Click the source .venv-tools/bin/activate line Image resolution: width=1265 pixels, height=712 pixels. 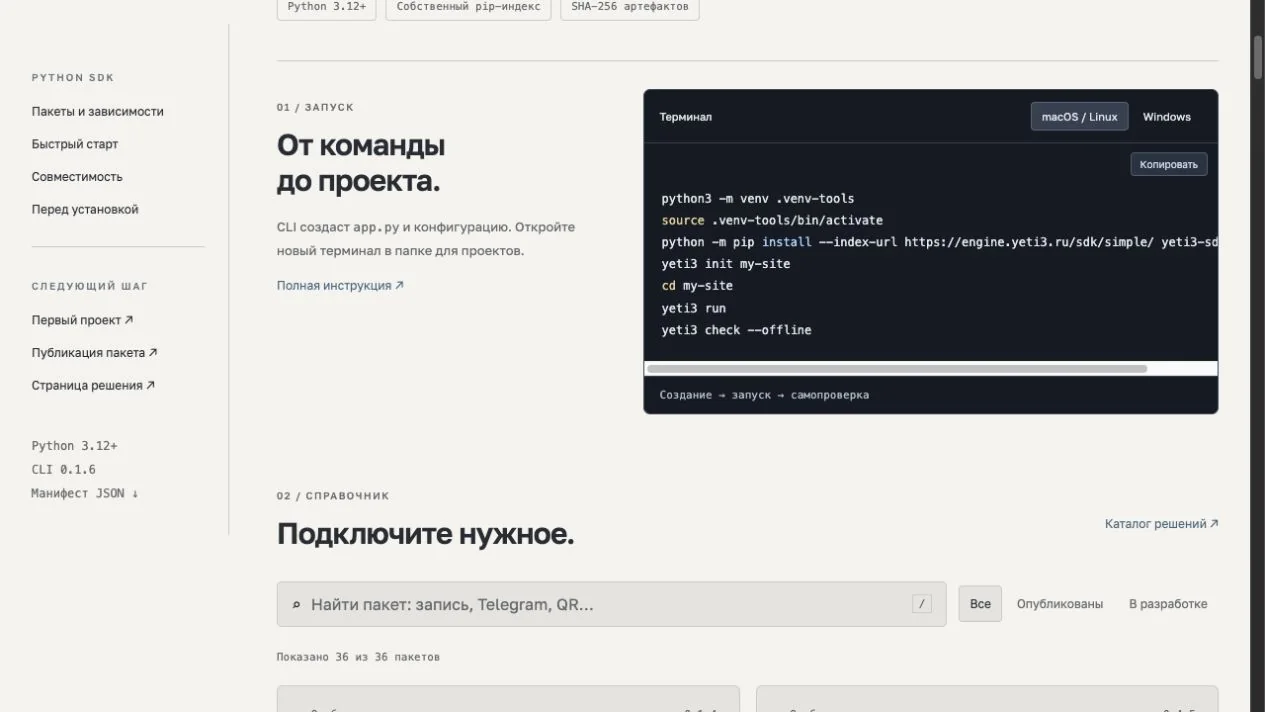[x=772, y=220]
